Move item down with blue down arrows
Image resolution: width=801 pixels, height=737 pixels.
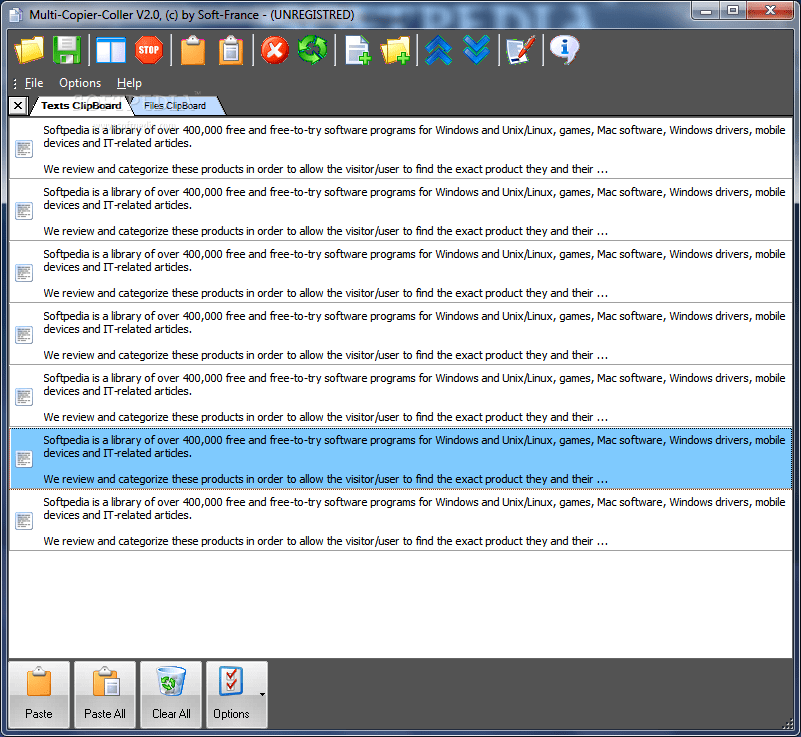pos(476,50)
